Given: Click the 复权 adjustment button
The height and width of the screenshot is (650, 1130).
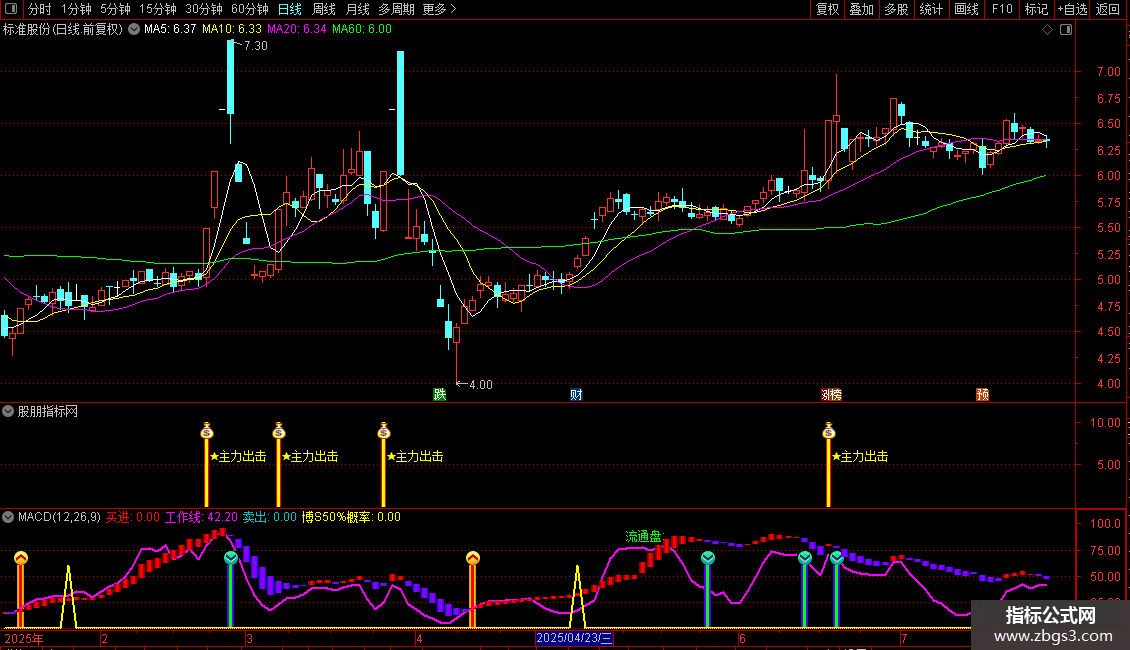Looking at the screenshot, I should (827, 9).
